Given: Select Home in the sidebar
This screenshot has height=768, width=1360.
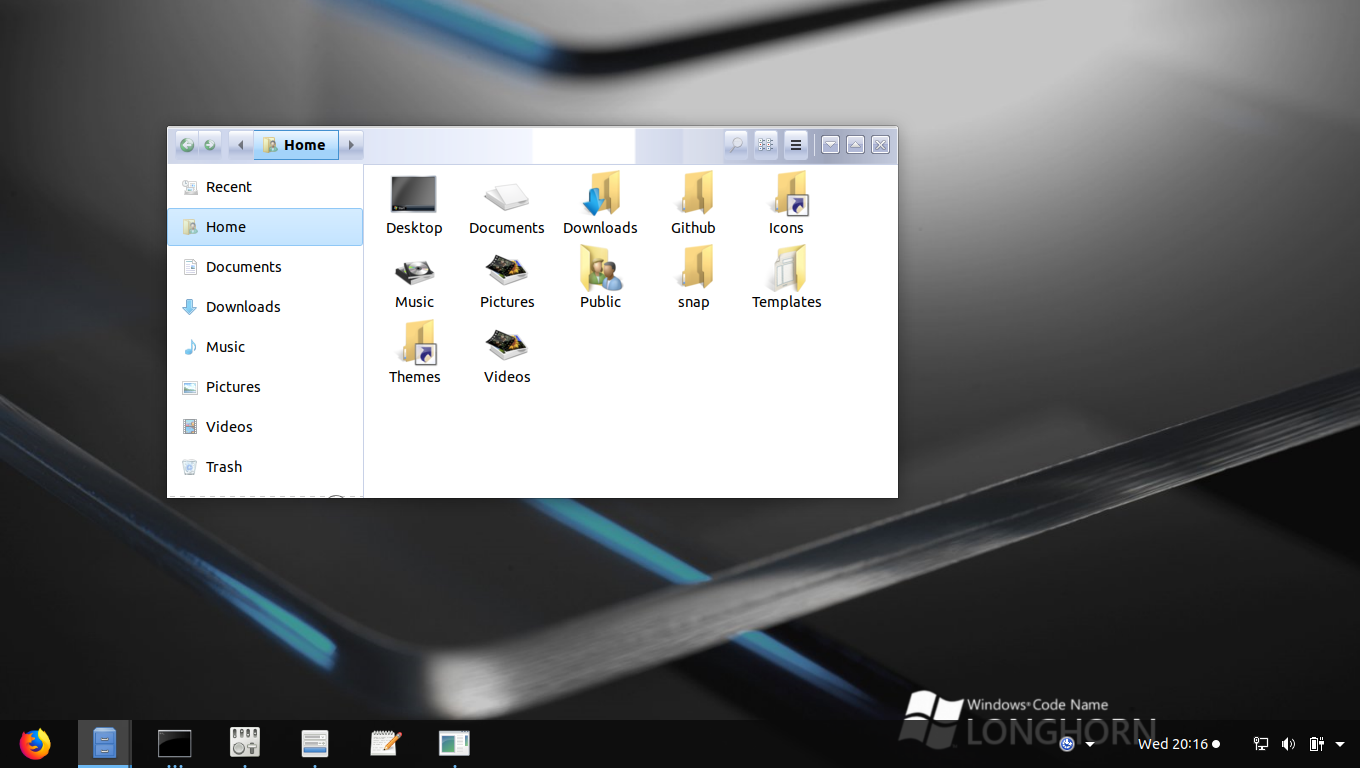Looking at the screenshot, I should click(x=265, y=227).
